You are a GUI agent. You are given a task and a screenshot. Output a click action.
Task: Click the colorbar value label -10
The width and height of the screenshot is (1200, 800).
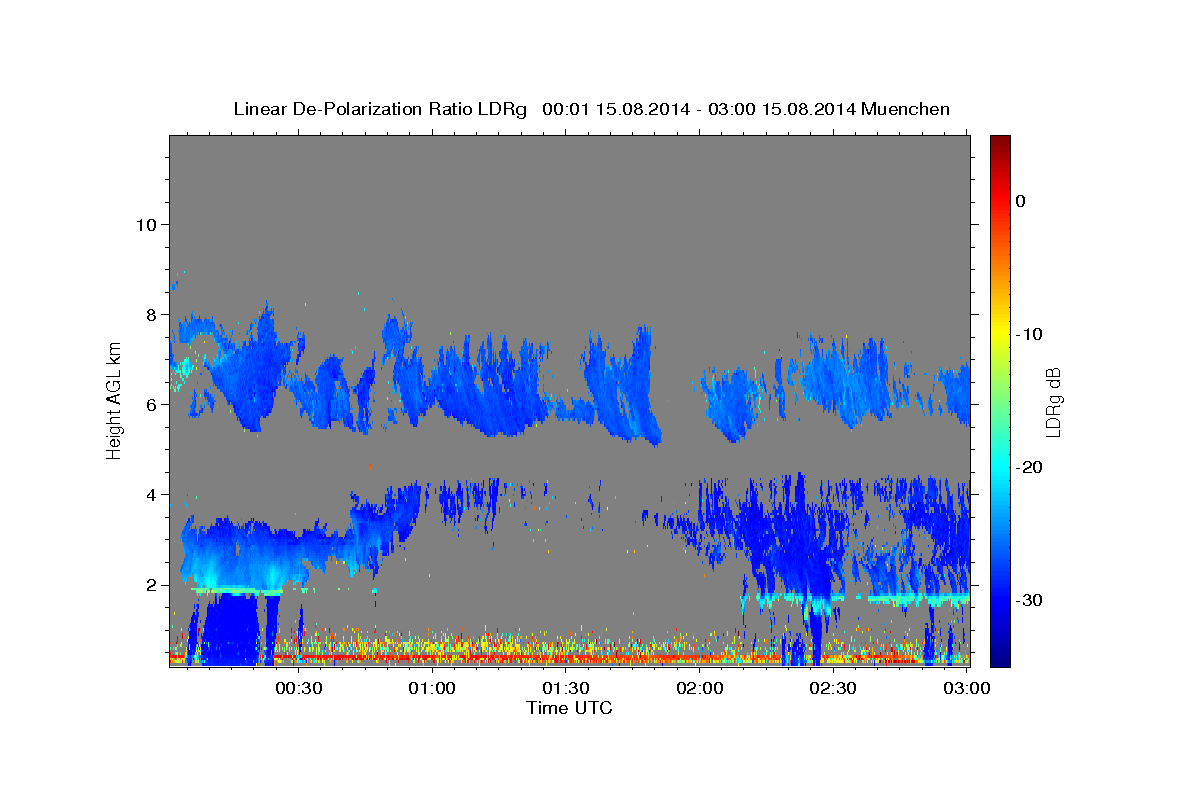coord(1029,334)
